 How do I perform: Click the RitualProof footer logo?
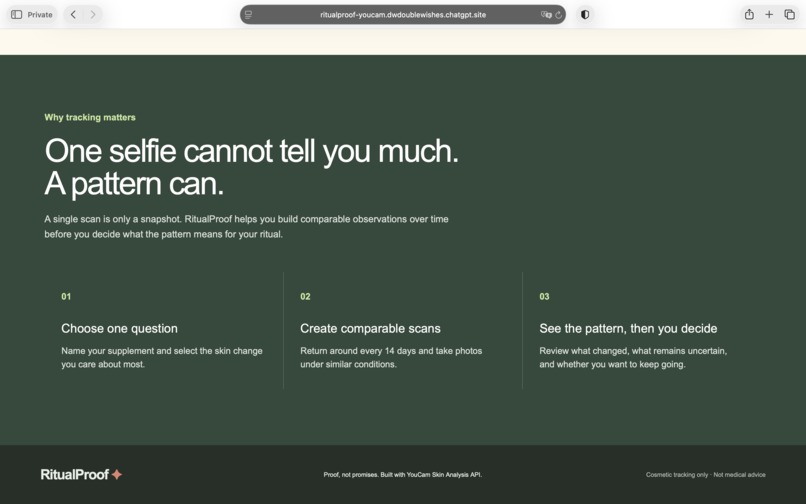(x=75, y=474)
